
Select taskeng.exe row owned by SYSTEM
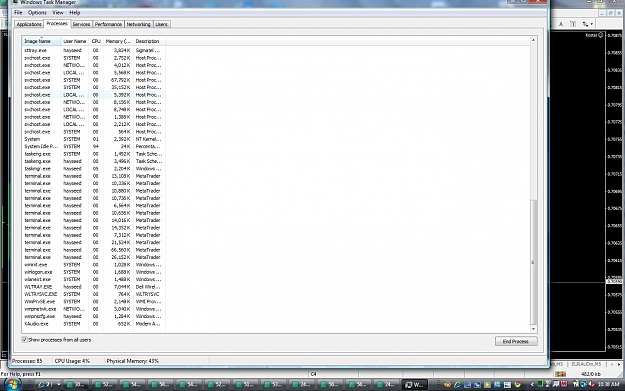tap(94, 154)
